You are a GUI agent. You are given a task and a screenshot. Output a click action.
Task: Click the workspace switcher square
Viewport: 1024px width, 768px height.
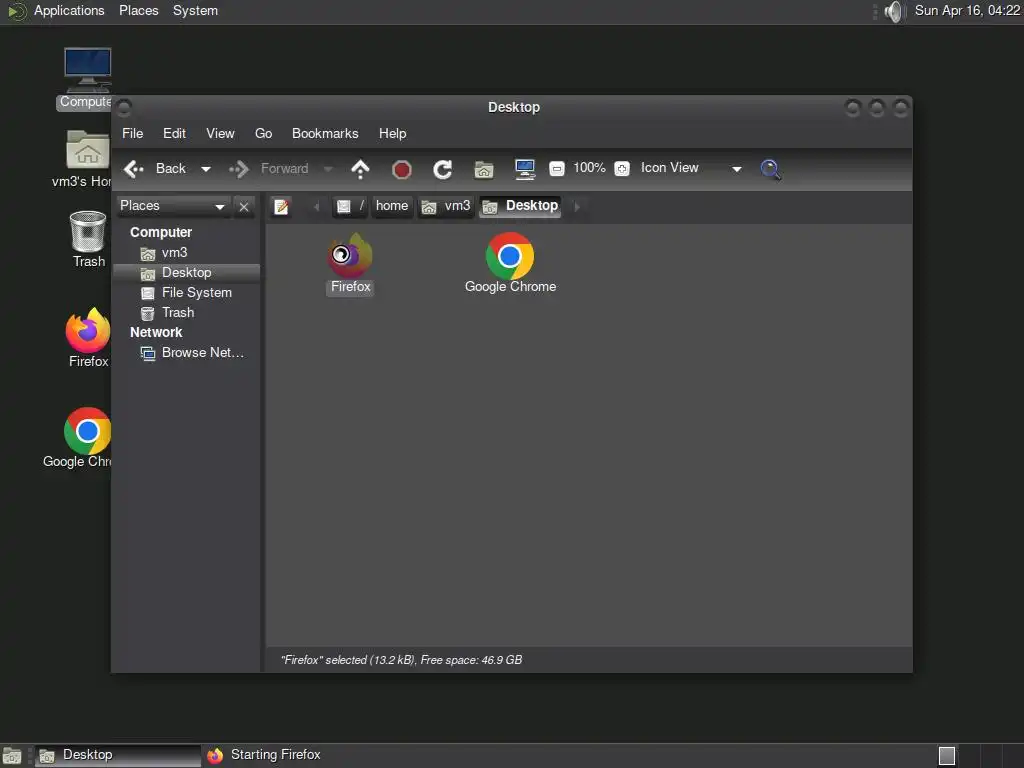947,756
